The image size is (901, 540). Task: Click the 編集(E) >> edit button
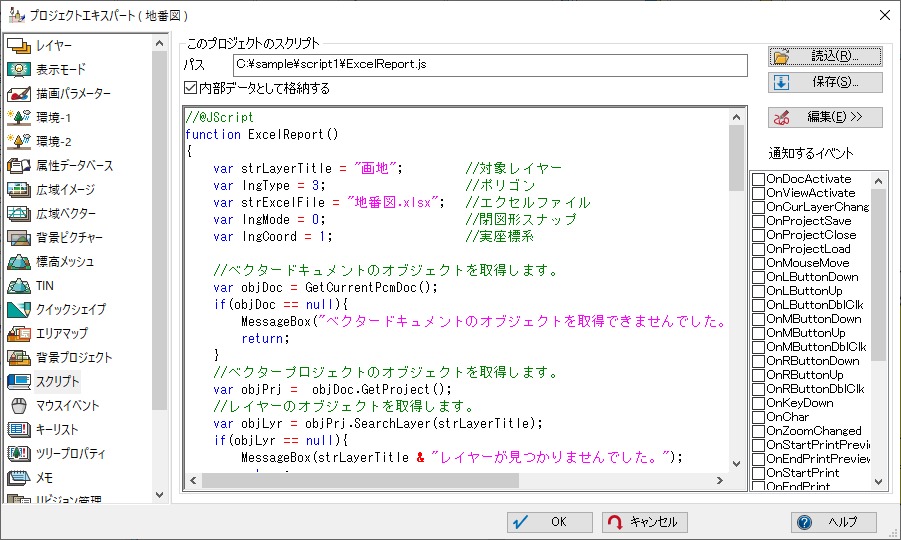coord(825,117)
